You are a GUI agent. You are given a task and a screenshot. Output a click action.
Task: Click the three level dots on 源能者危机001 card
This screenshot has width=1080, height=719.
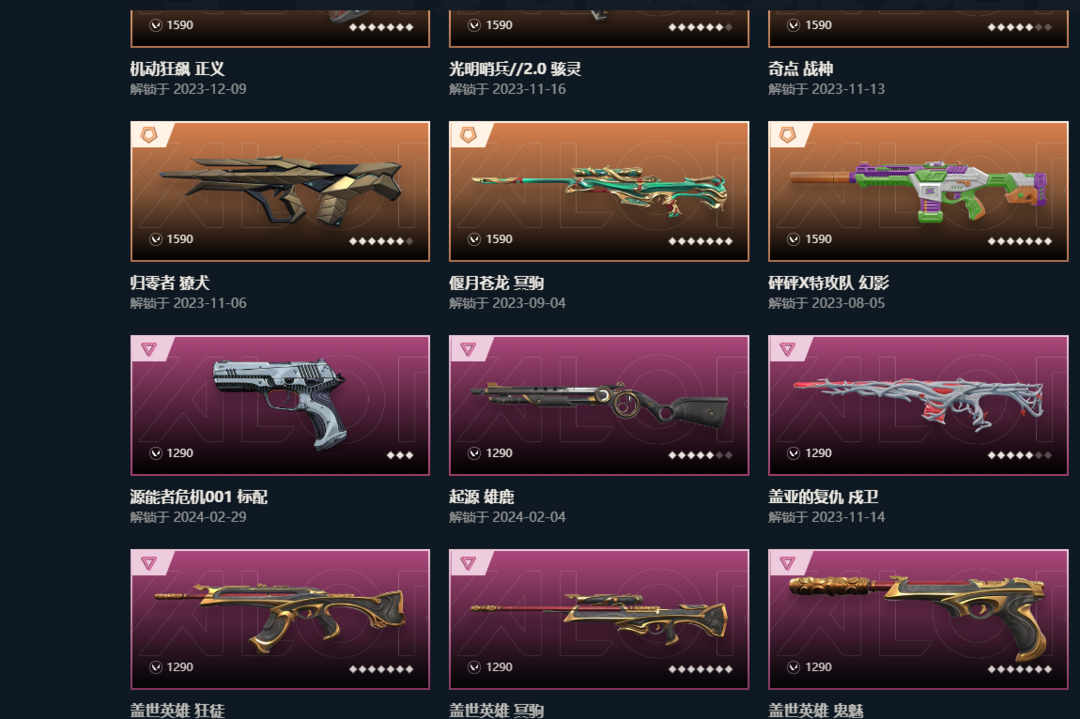tap(399, 455)
